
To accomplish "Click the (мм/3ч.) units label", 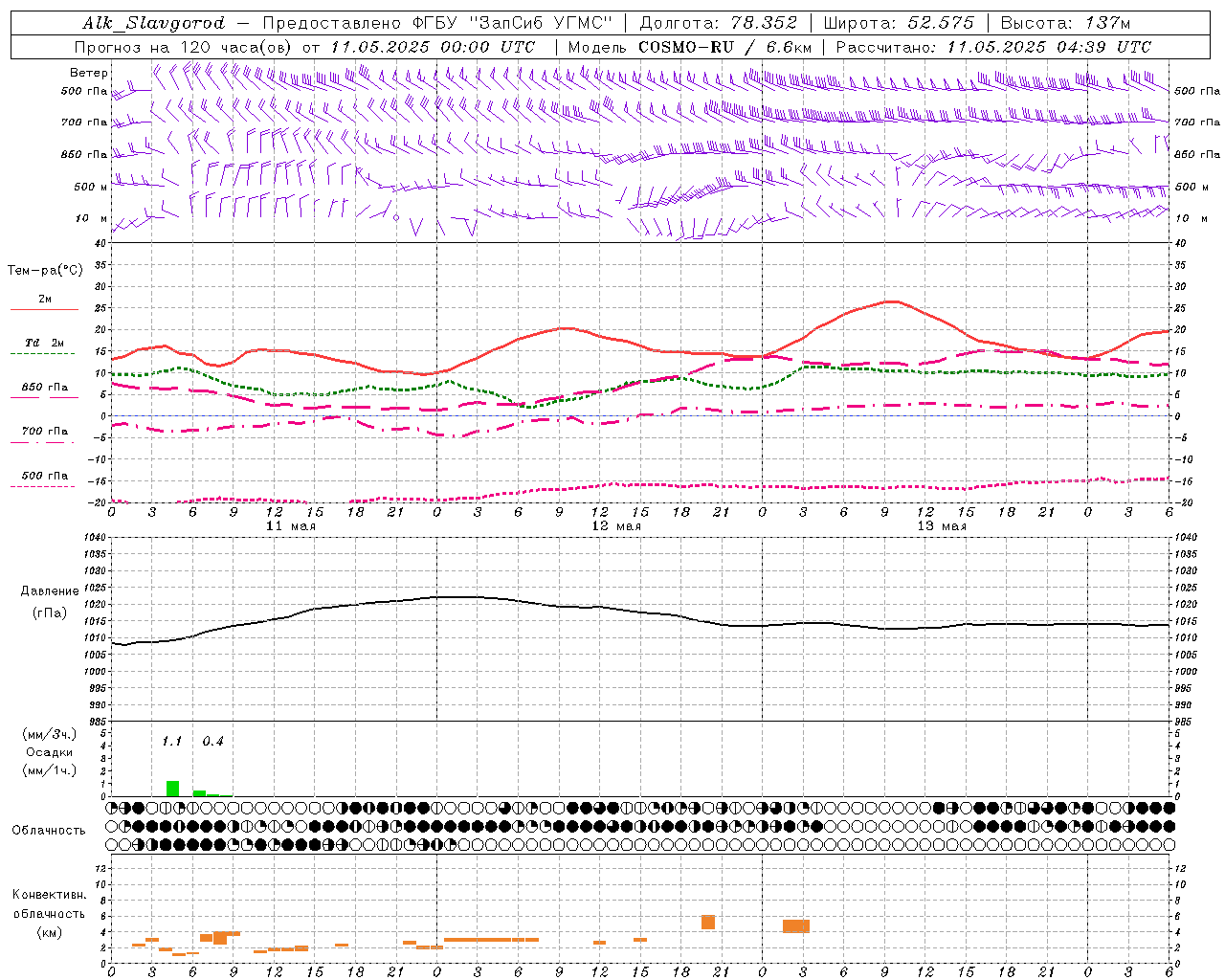I will point(50,734).
